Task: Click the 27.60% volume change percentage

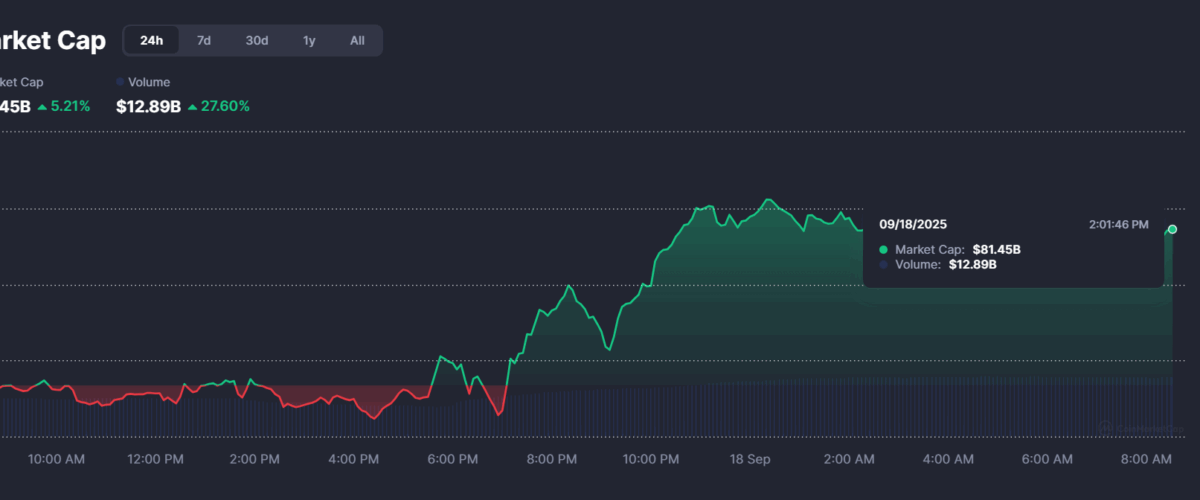Action: tap(225, 106)
